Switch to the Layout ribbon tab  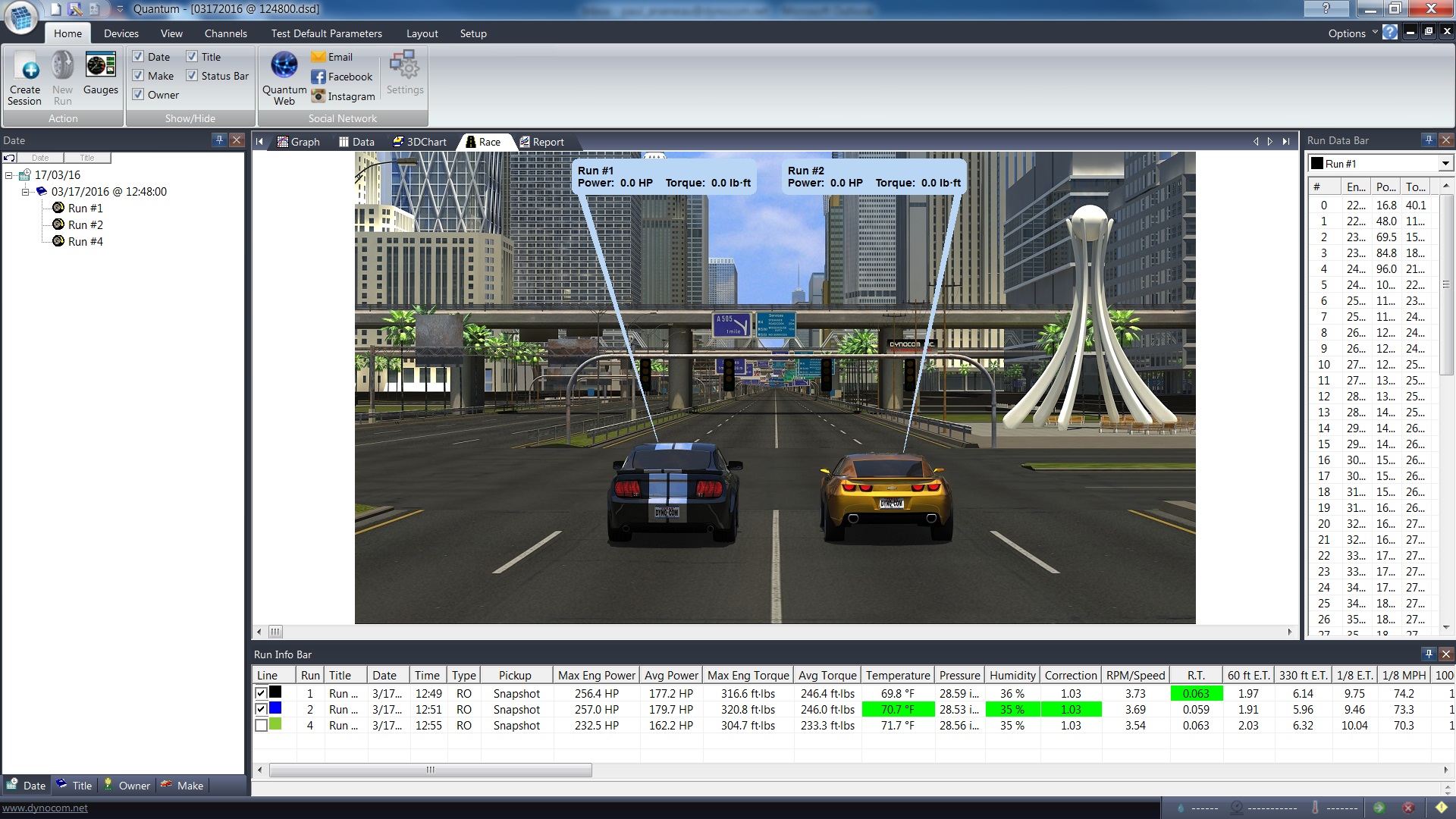coord(422,33)
